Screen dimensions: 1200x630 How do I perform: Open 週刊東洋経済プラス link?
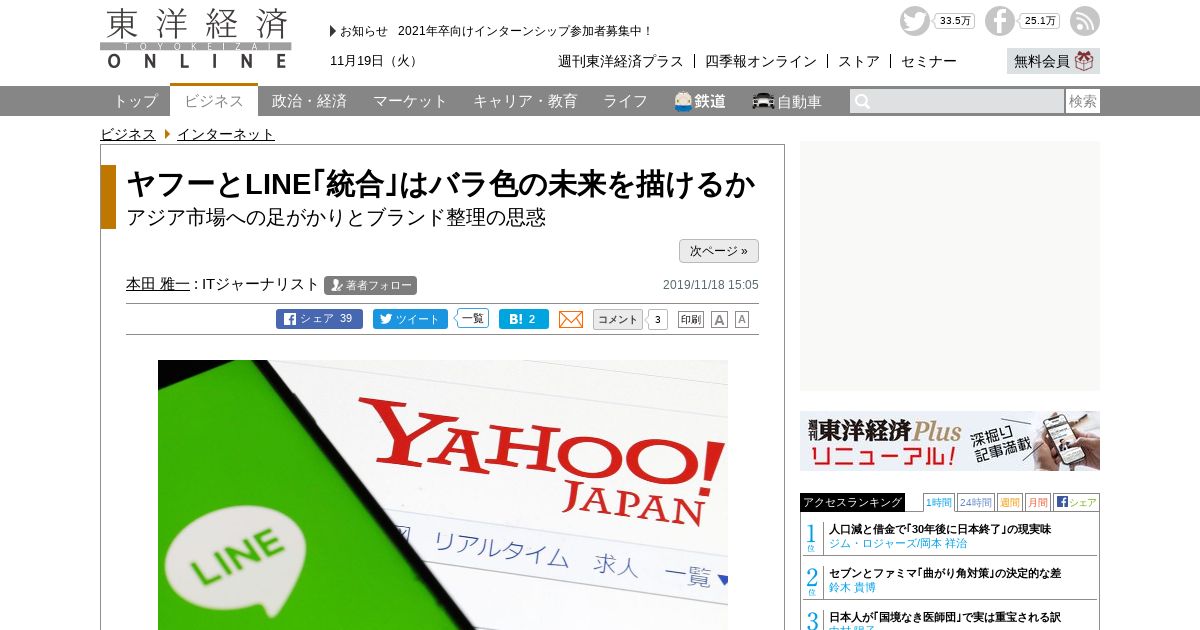point(621,61)
